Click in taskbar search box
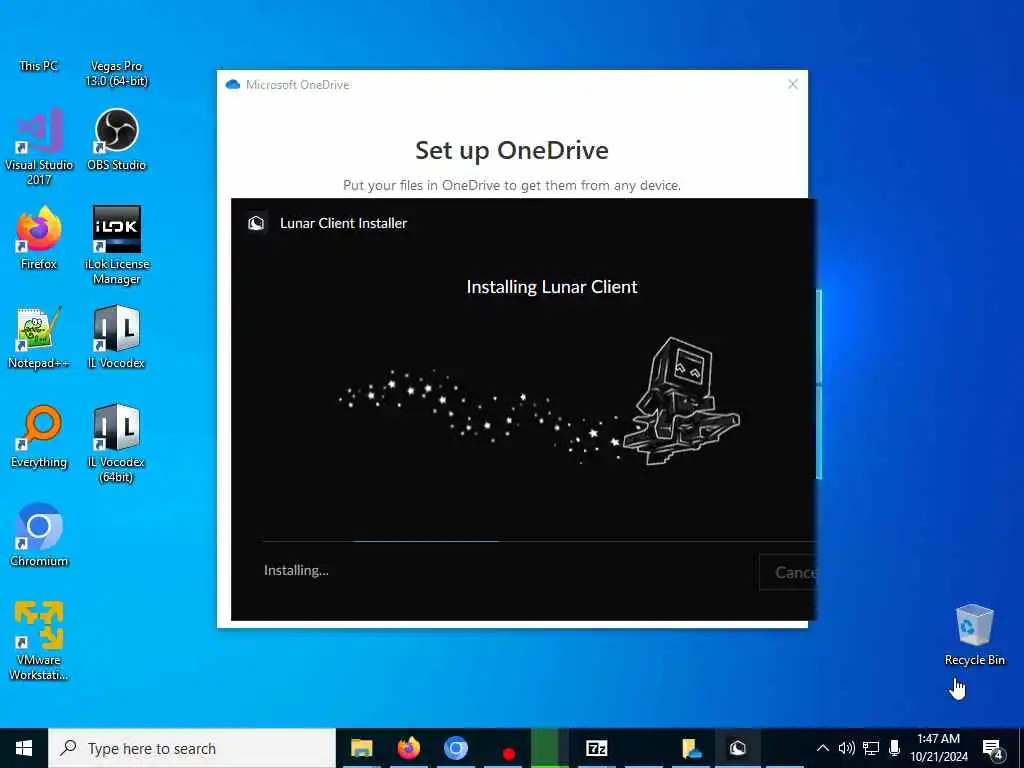The image size is (1024, 768). pos(192,748)
